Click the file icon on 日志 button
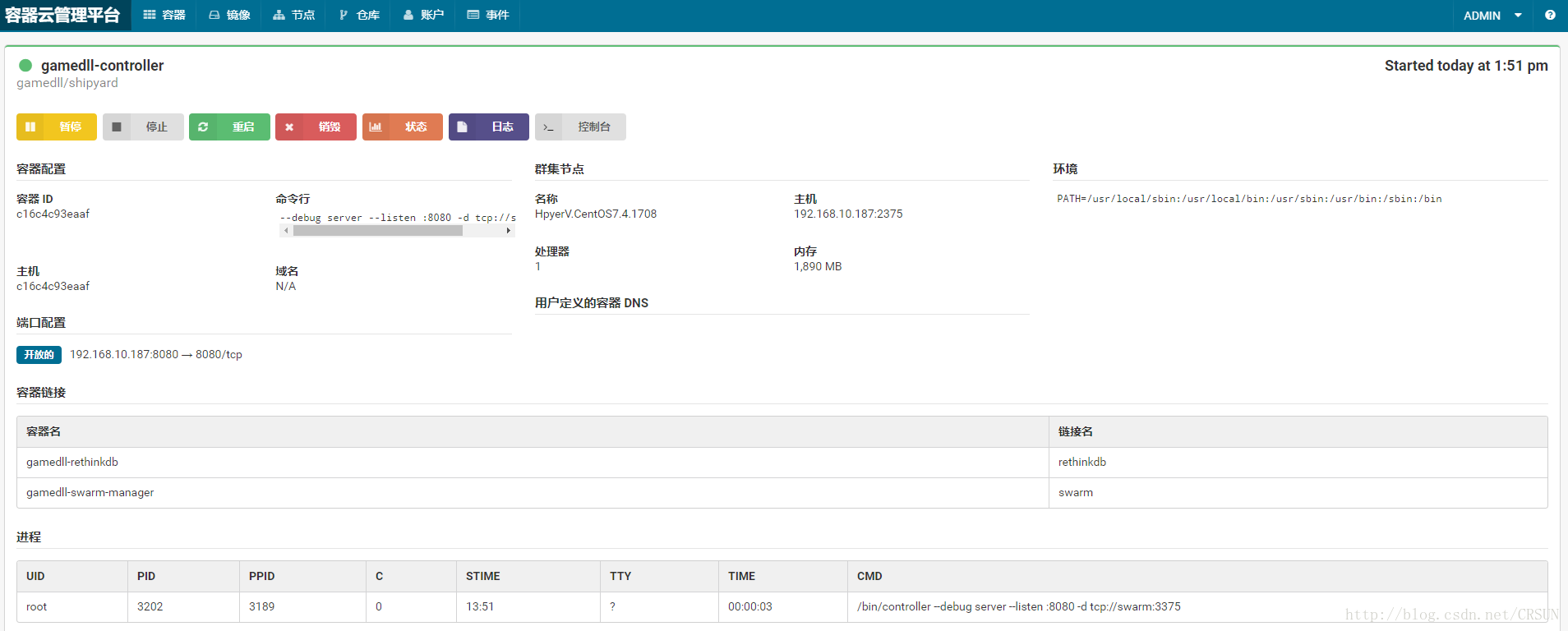Image resolution: width=1568 pixels, height=631 pixels. (462, 127)
